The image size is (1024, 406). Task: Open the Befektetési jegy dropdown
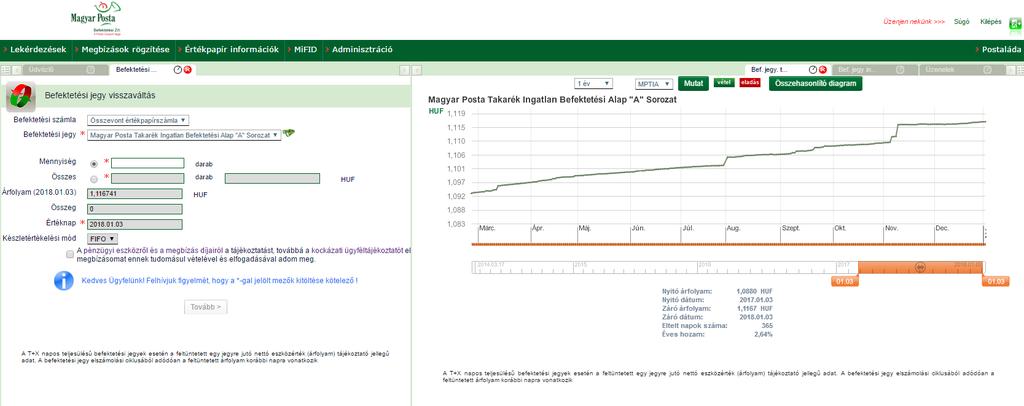tap(184, 135)
